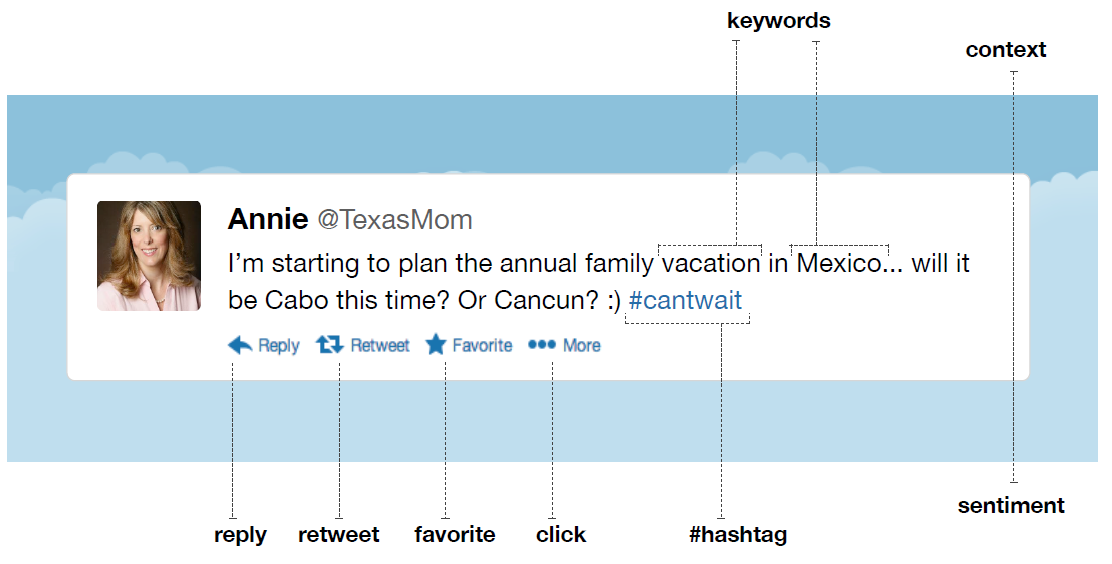
Task: Click the More three-dots icon
Action: point(541,345)
